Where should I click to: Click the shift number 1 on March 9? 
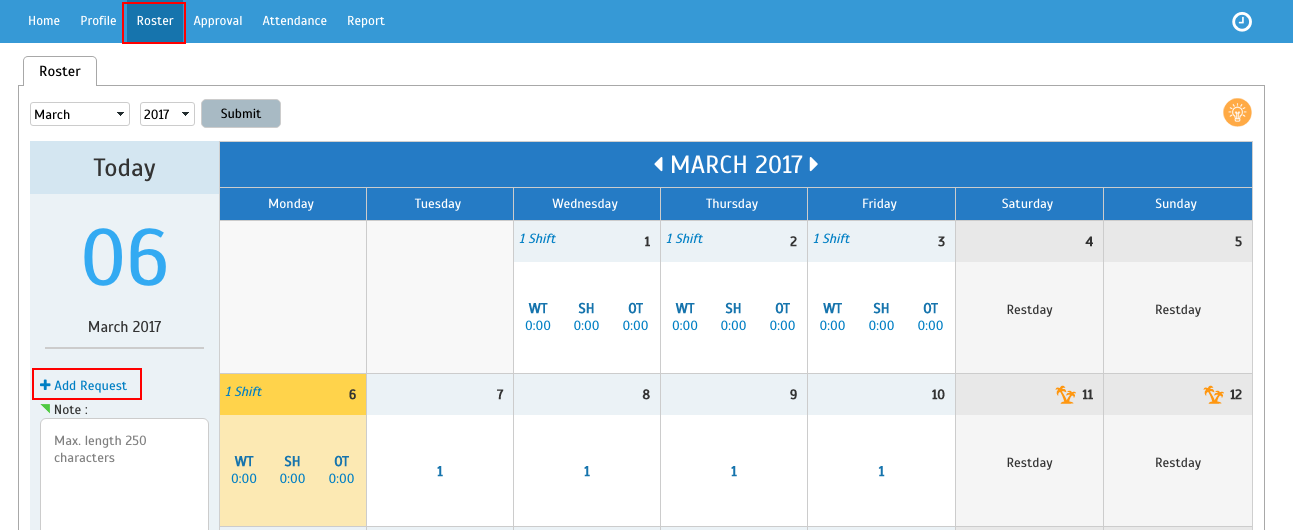tap(734, 472)
